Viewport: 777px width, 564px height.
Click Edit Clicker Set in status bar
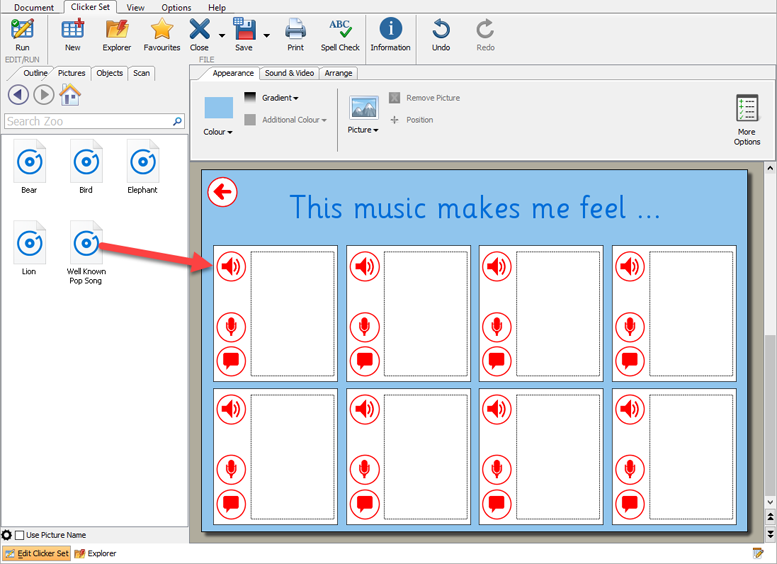pos(37,553)
